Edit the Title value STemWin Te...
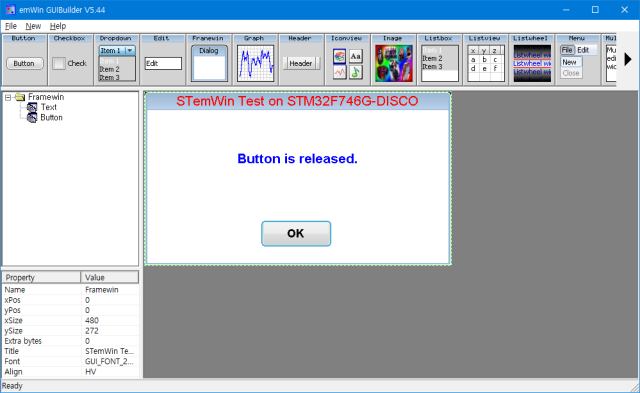 pyautogui.click(x=111, y=351)
